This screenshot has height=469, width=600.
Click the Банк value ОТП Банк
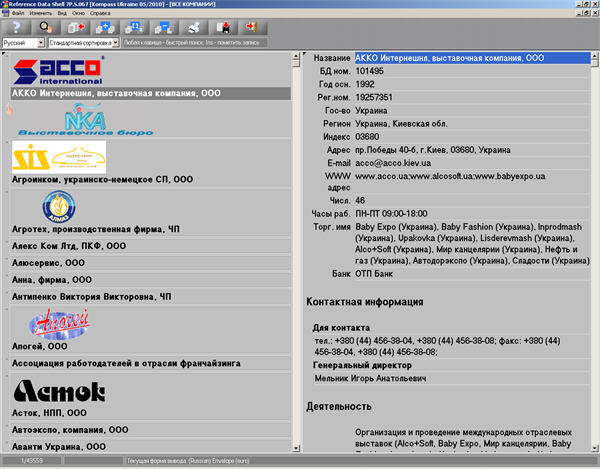(x=374, y=274)
